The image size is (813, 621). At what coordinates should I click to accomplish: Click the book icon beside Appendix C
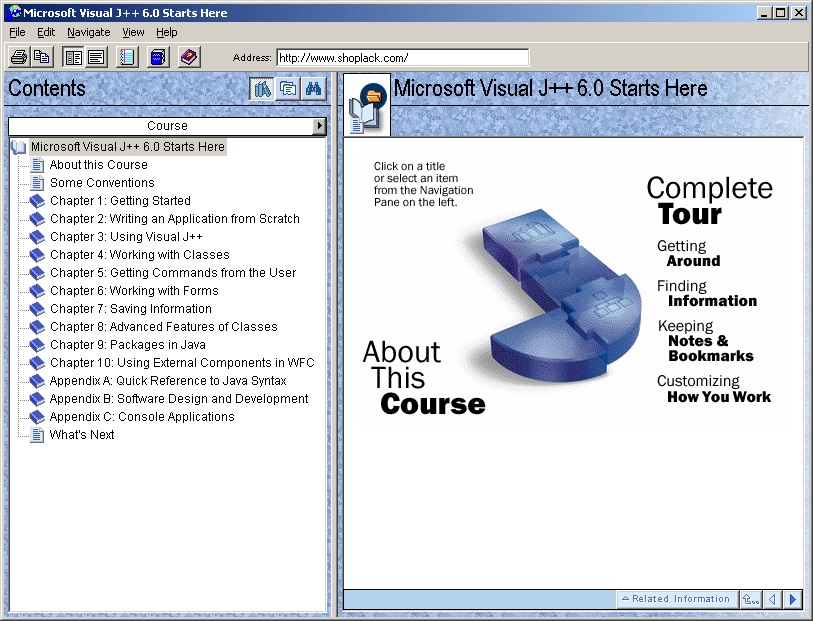[x=37, y=417]
